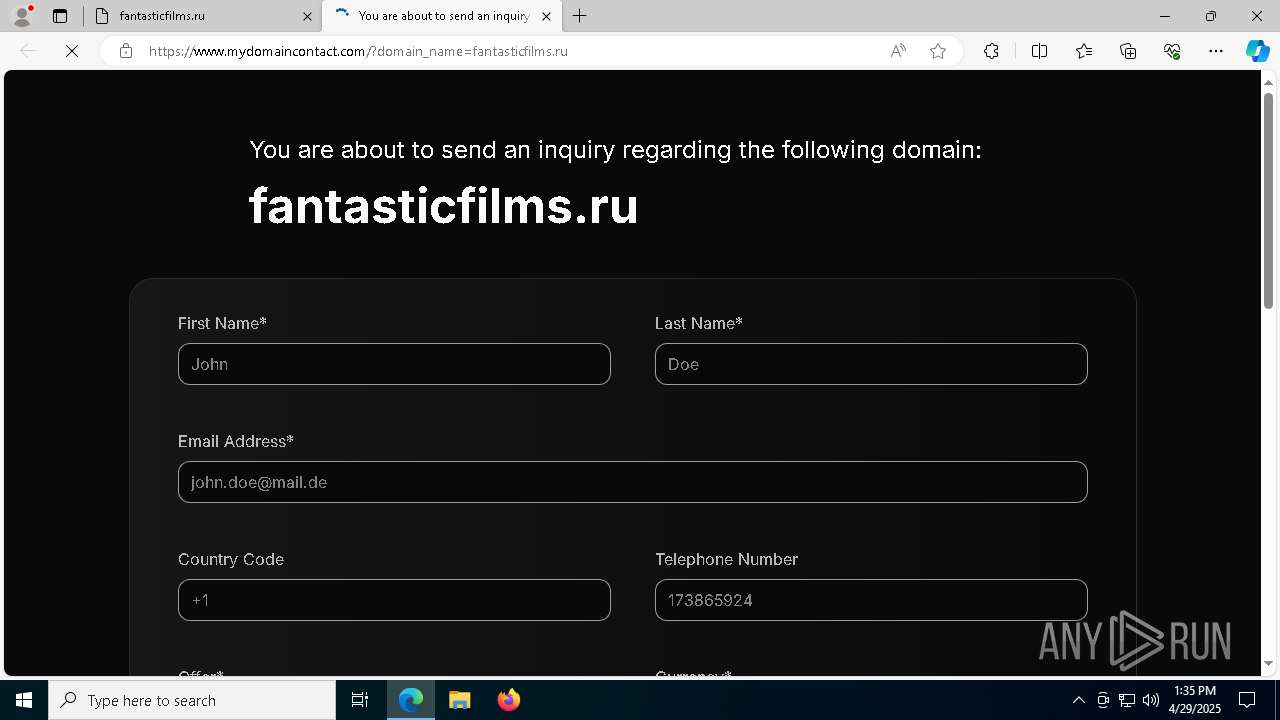Click the Country Code input
This screenshot has width=1280, height=720.
point(394,600)
